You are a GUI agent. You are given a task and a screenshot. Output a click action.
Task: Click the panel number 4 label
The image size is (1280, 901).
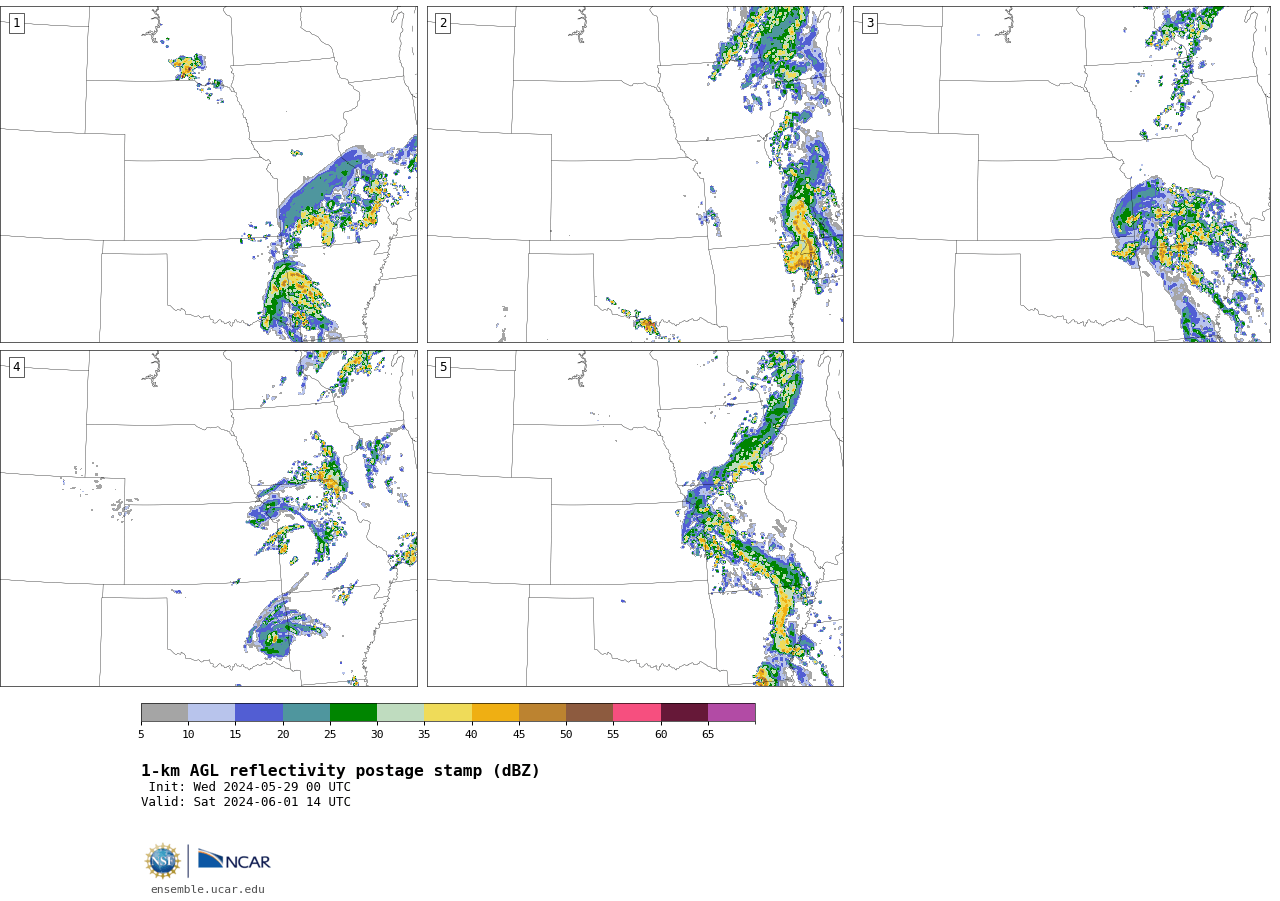[16, 367]
